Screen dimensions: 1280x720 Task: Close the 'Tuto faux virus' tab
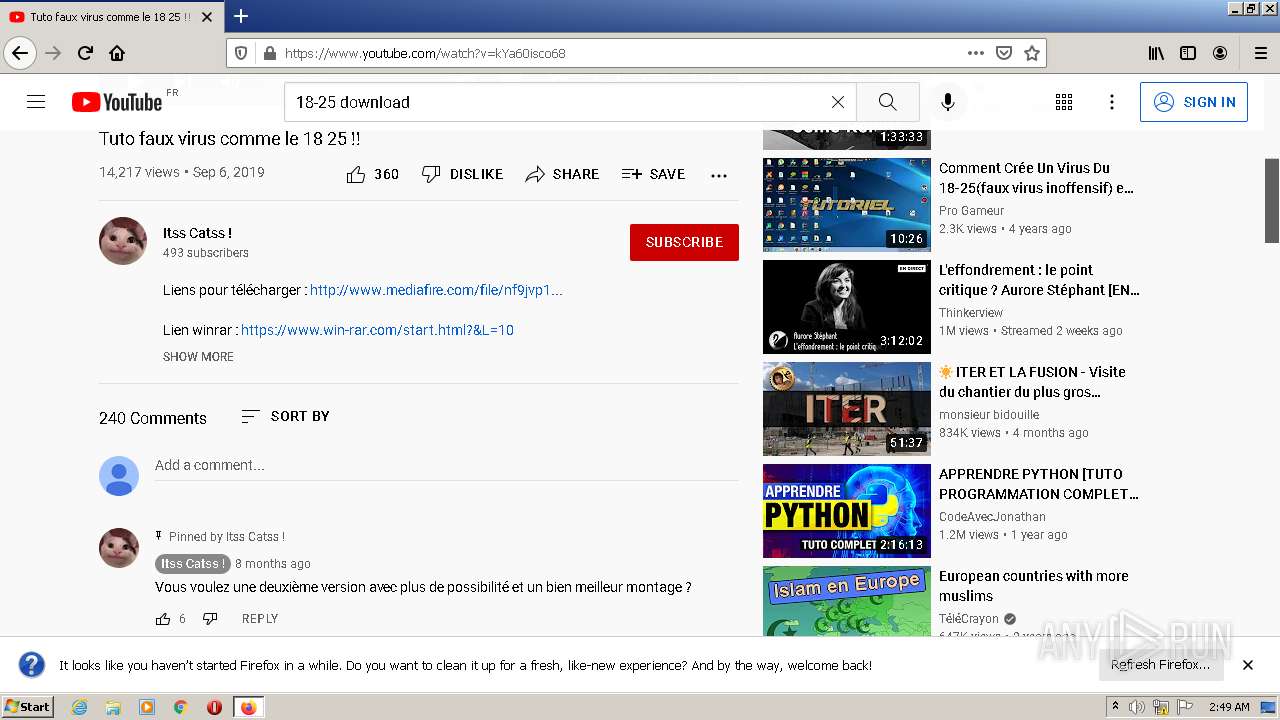[207, 17]
